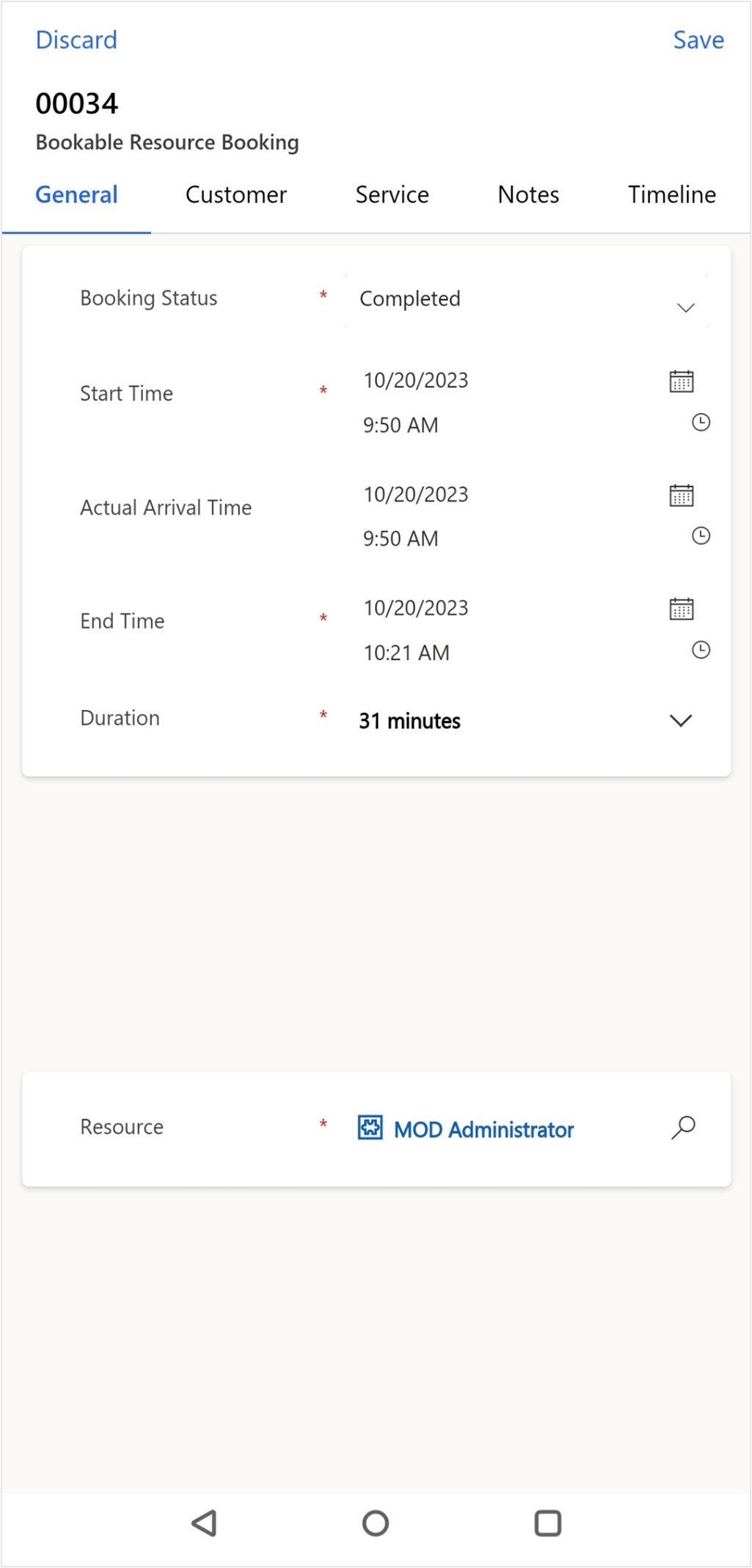Click the End Time field label
This screenshot has height=1568, width=752.
click(123, 621)
